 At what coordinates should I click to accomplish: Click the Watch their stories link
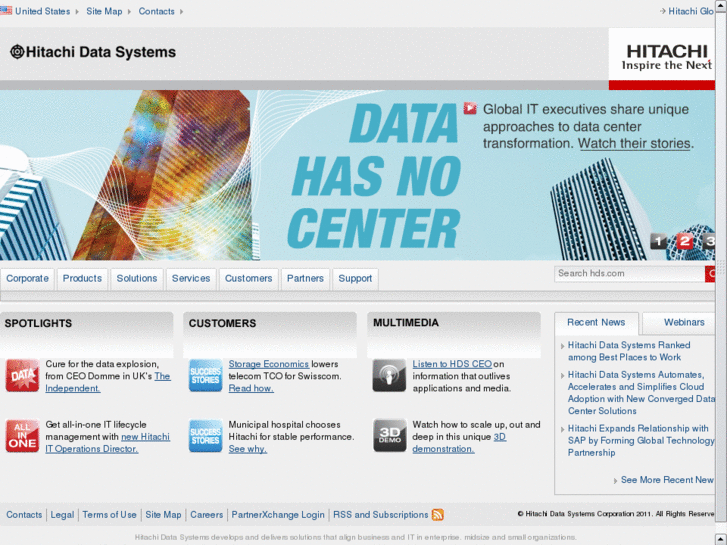[x=634, y=143]
